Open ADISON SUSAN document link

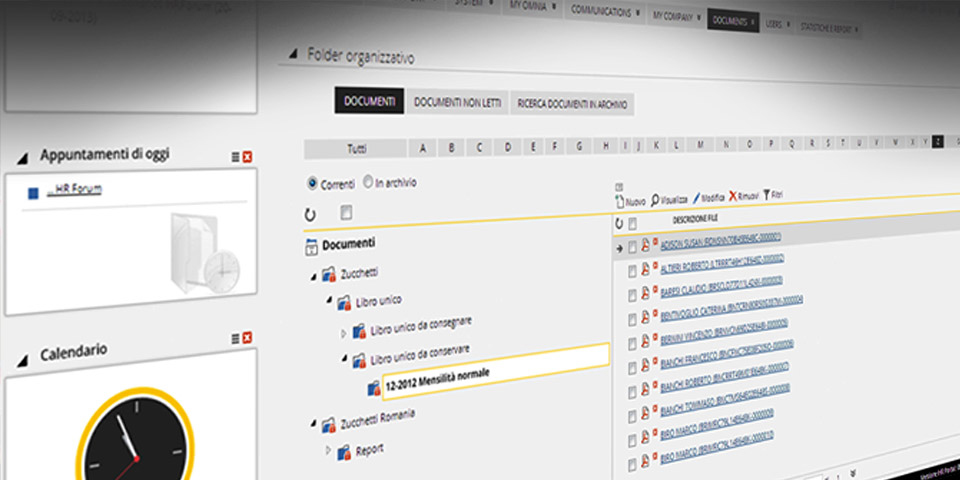(721, 241)
